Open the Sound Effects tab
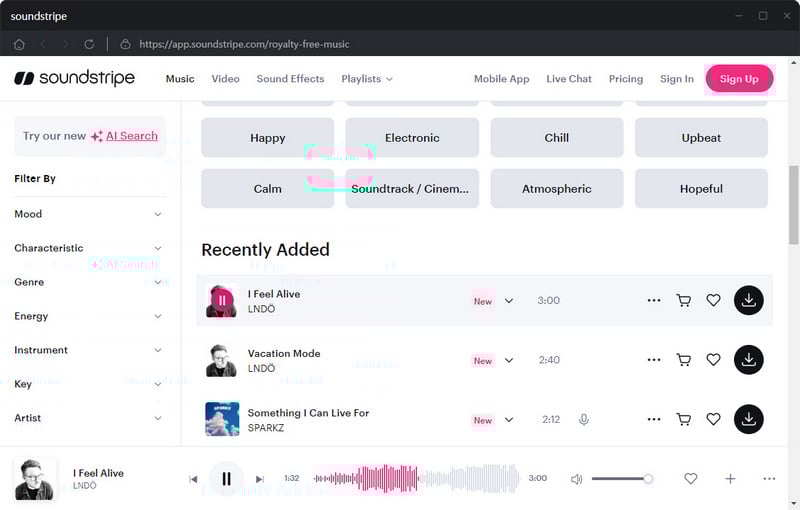The image size is (800, 510). pyautogui.click(x=290, y=79)
